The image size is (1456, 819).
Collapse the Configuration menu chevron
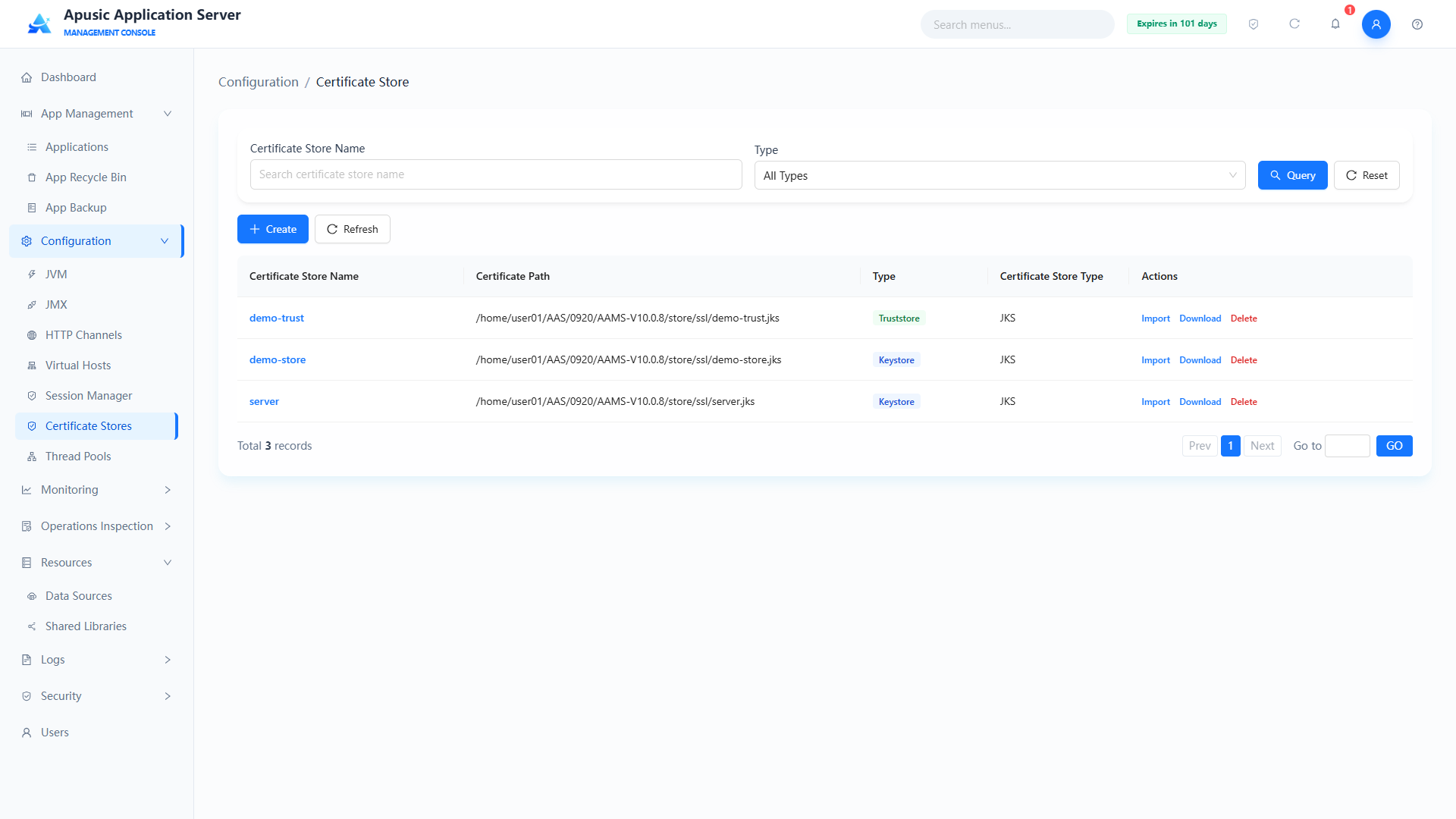pyautogui.click(x=165, y=241)
